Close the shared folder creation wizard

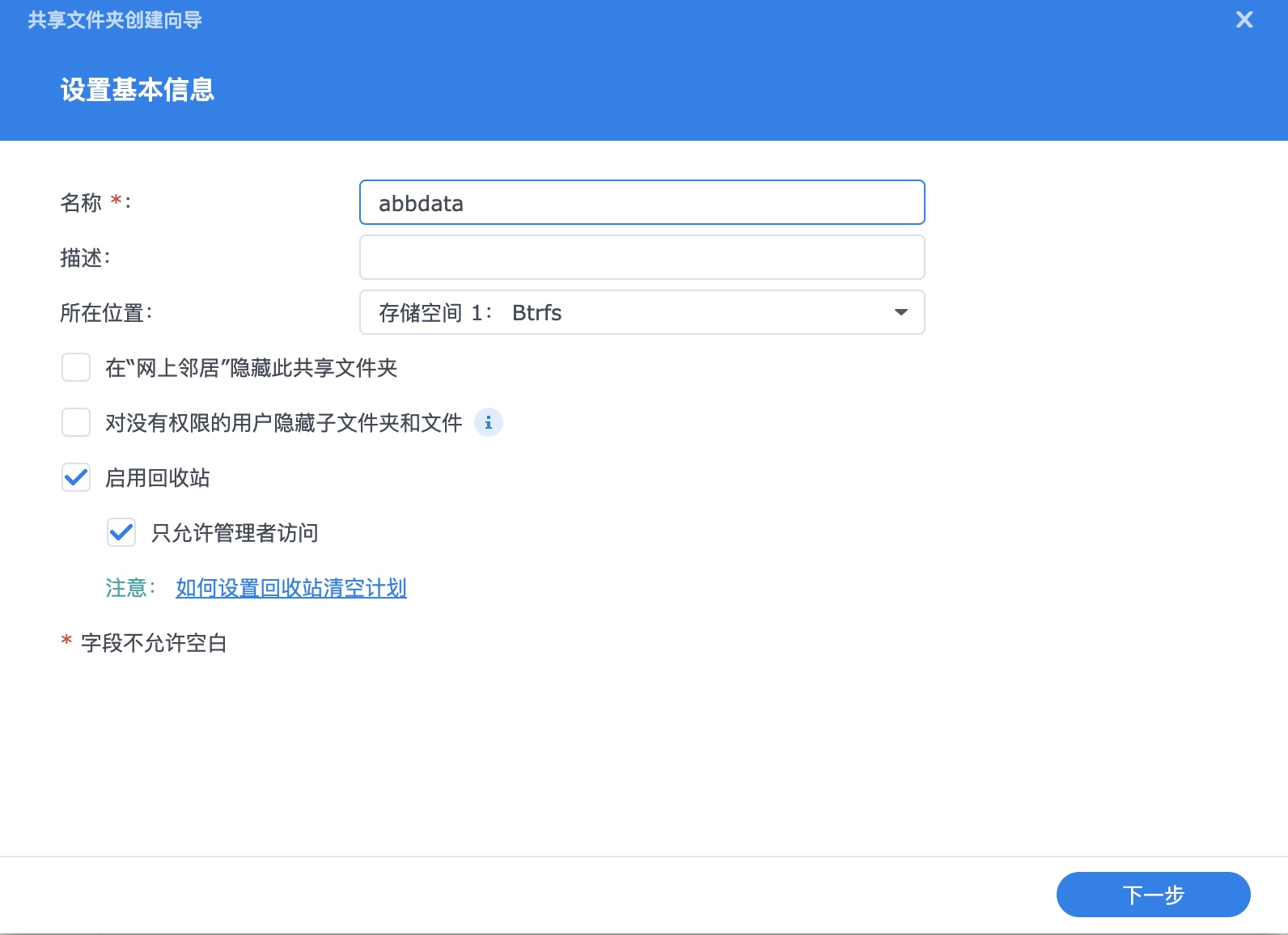(1244, 19)
